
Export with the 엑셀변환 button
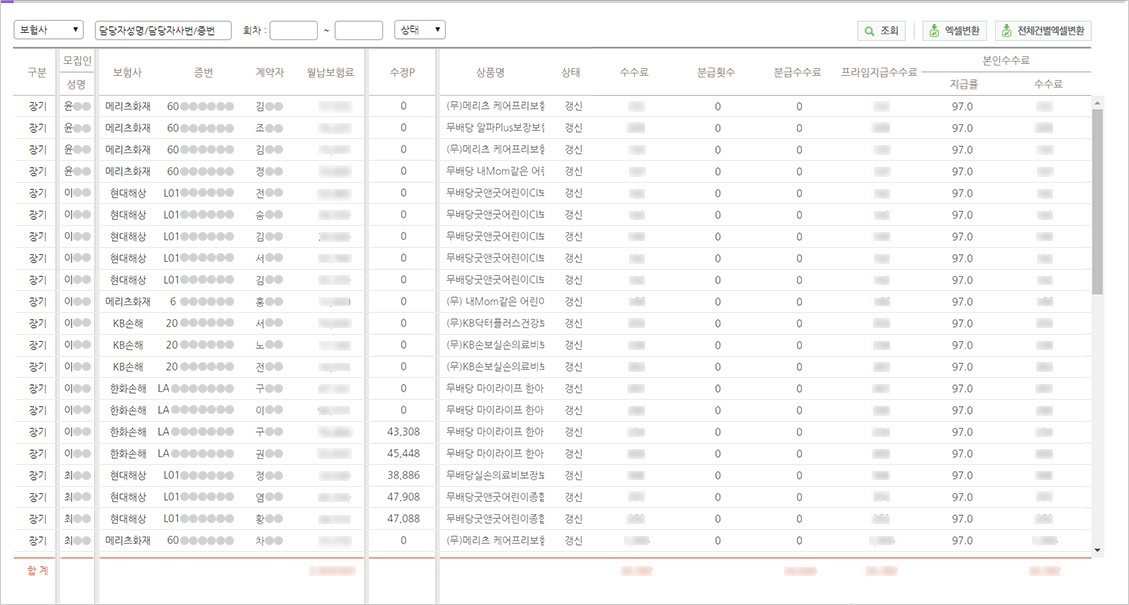click(x=955, y=30)
